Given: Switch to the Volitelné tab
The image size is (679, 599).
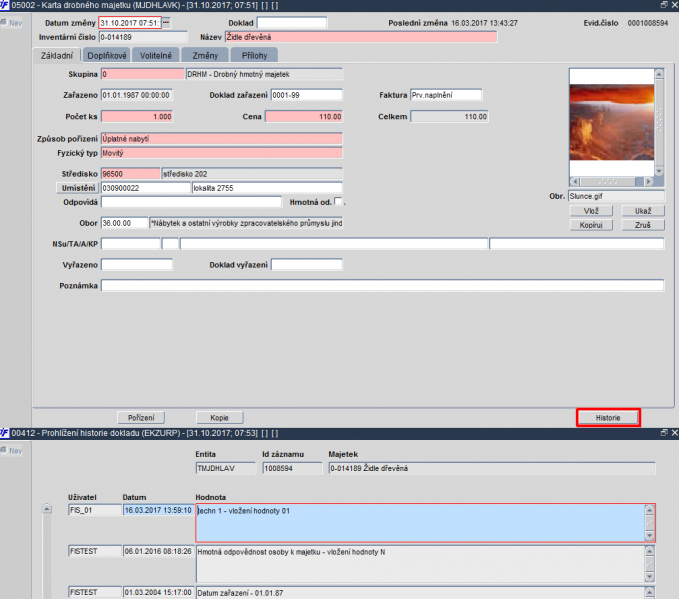Looking at the screenshot, I should [155, 55].
